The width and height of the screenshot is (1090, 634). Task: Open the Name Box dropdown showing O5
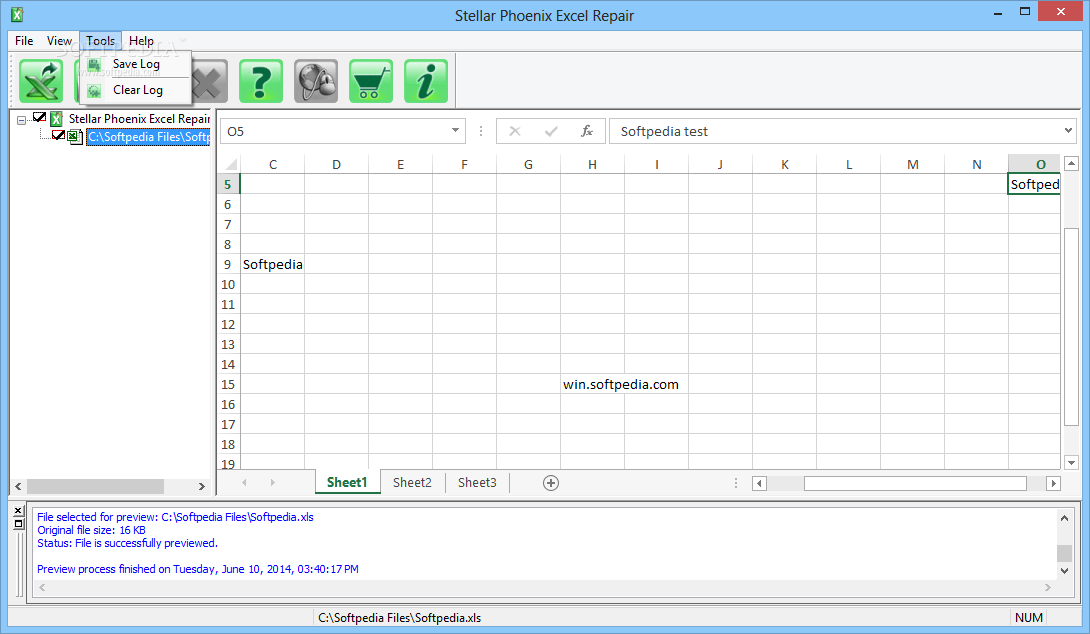(x=455, y=131)
